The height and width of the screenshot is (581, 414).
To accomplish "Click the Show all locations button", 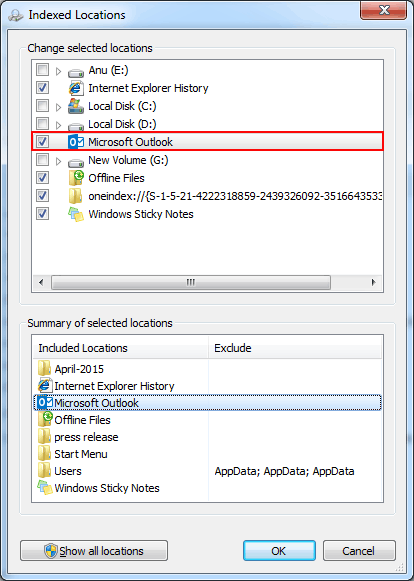I will tap(94, 551).
